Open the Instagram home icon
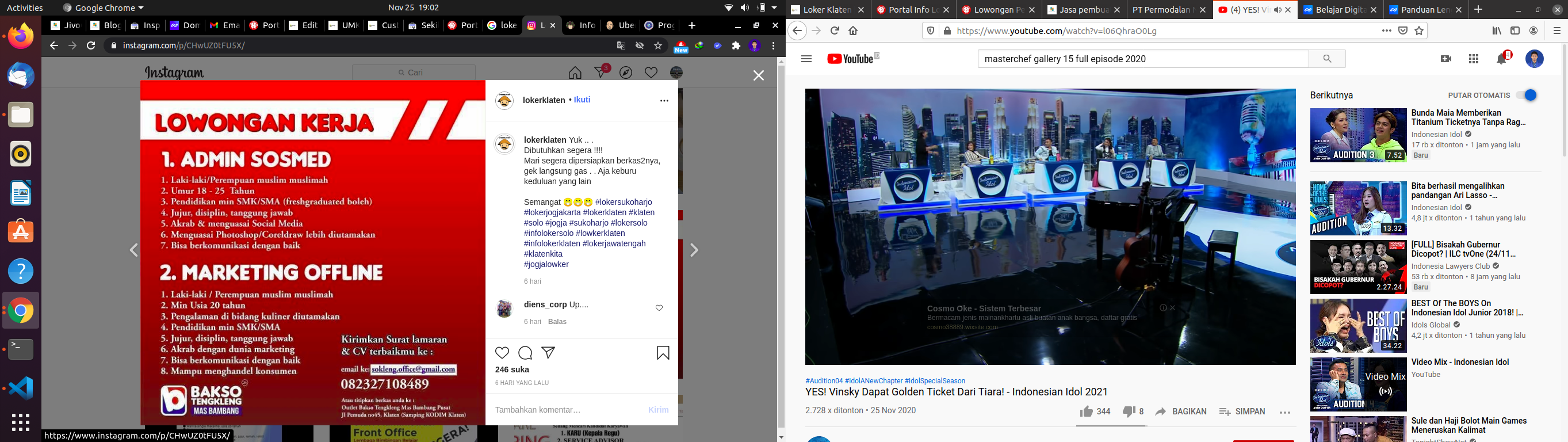 (x=575, y=73)
